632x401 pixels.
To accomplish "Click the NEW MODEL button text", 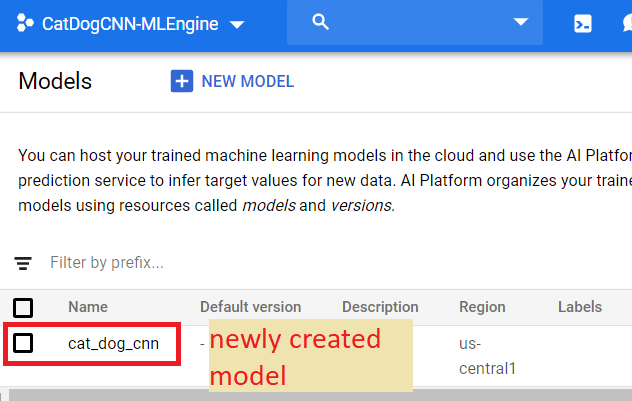I will tap(247, 81).
